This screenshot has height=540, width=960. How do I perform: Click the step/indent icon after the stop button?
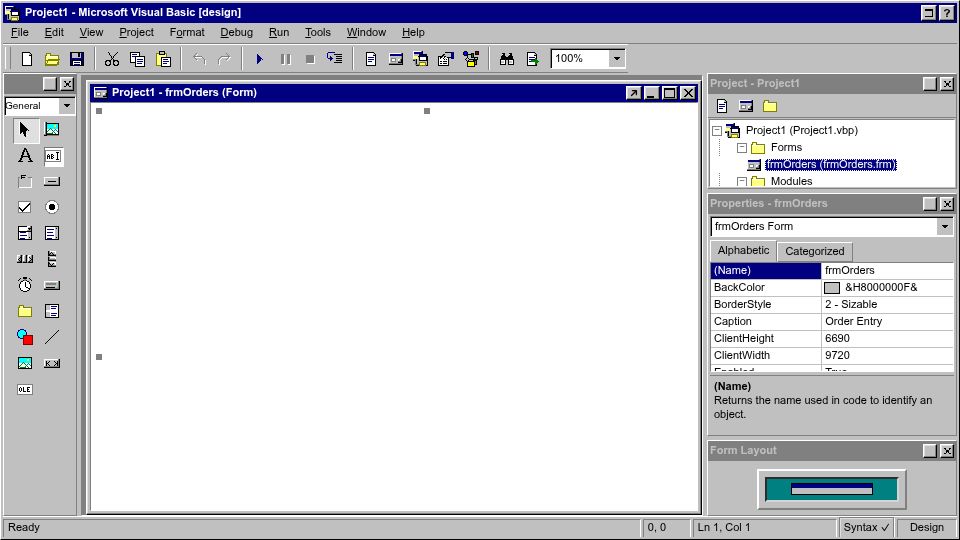pyautogui.click(x=334, y=59)
